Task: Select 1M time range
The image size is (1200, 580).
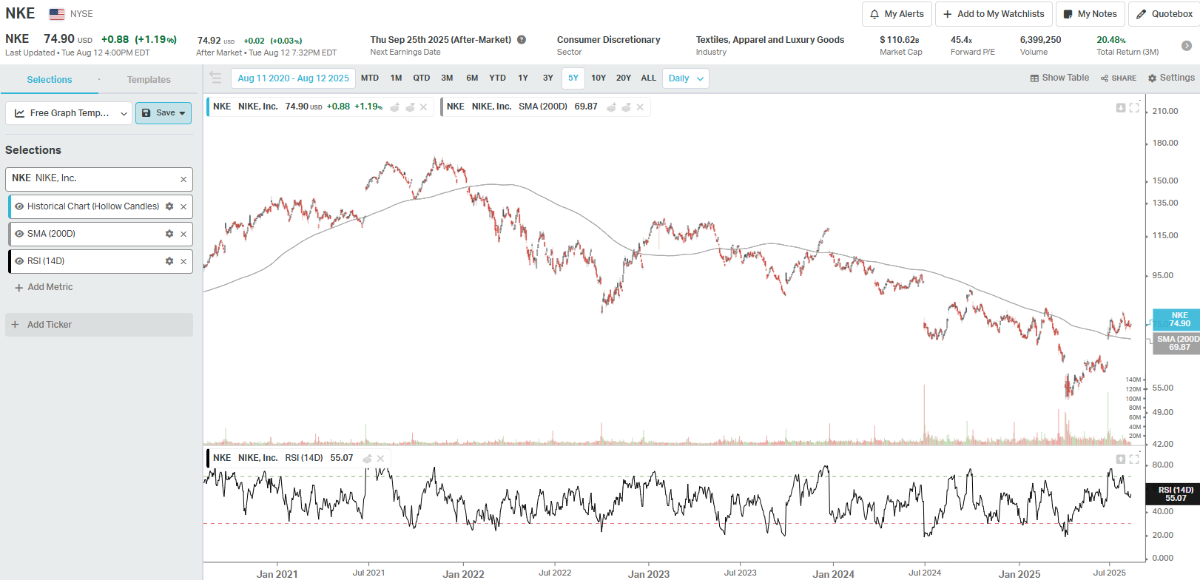Action: click(x=396, y=78)
